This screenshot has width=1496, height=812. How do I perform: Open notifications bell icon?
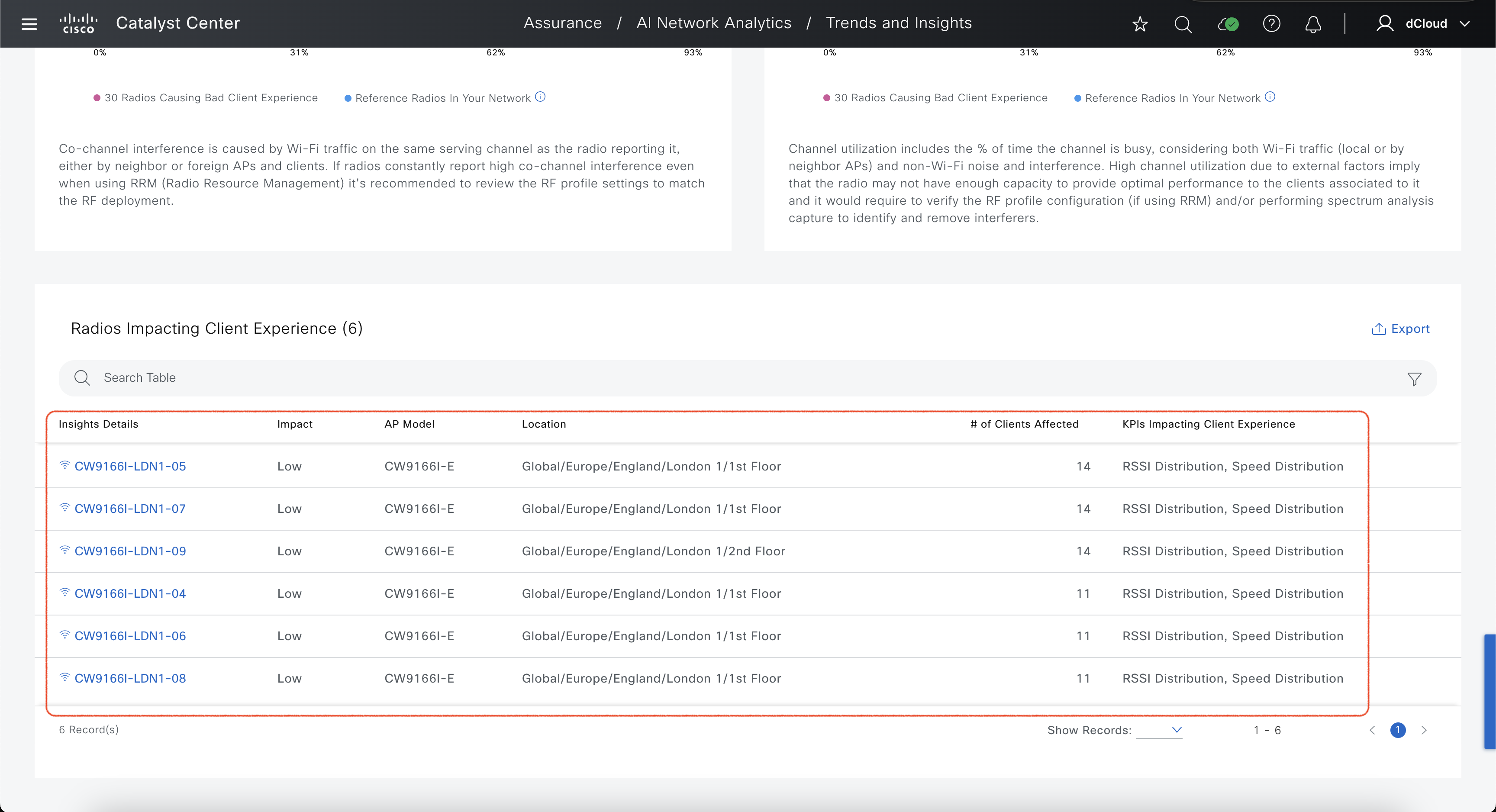point(1313,24)
